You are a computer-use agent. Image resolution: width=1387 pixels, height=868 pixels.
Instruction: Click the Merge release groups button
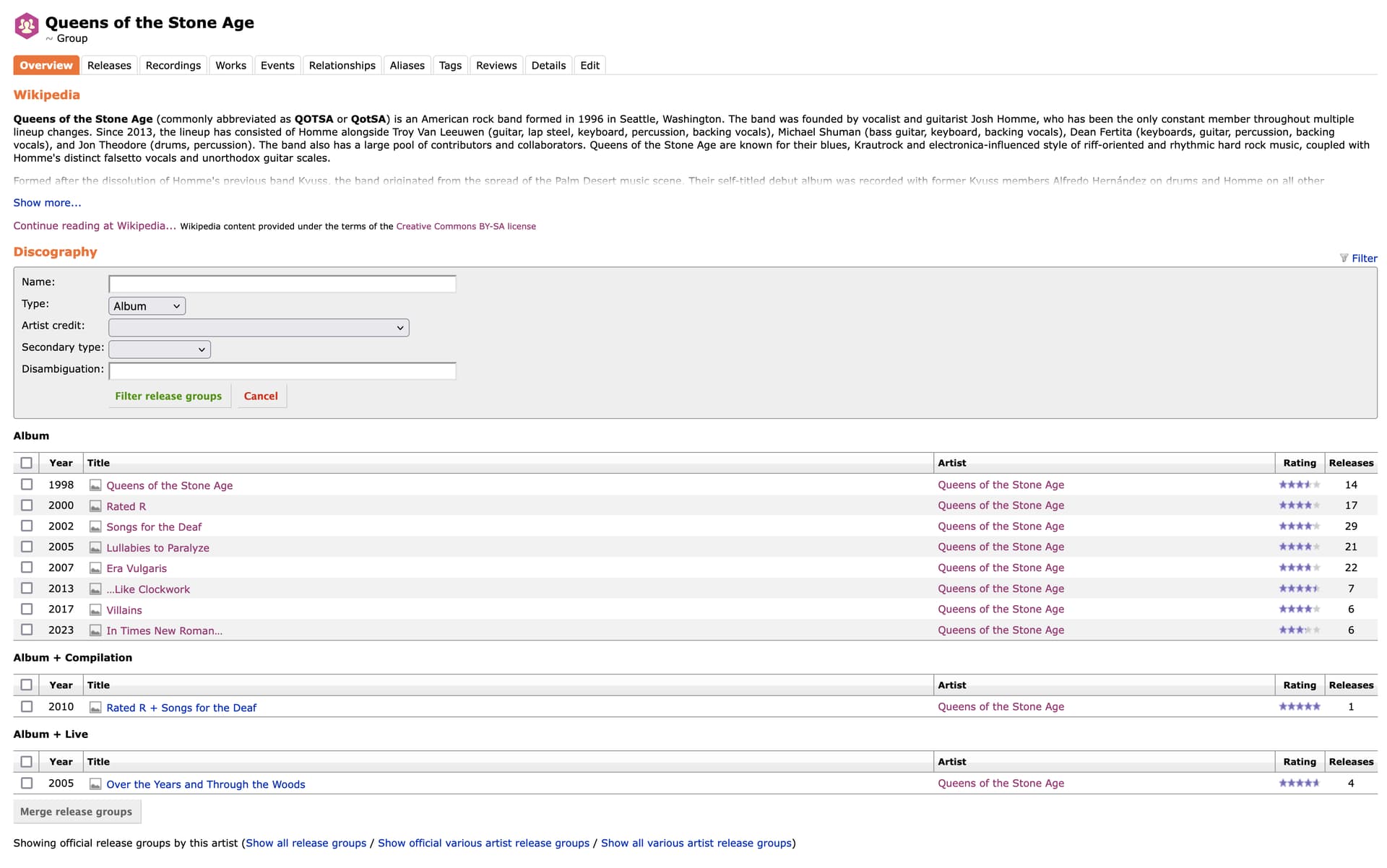point(77,812)
